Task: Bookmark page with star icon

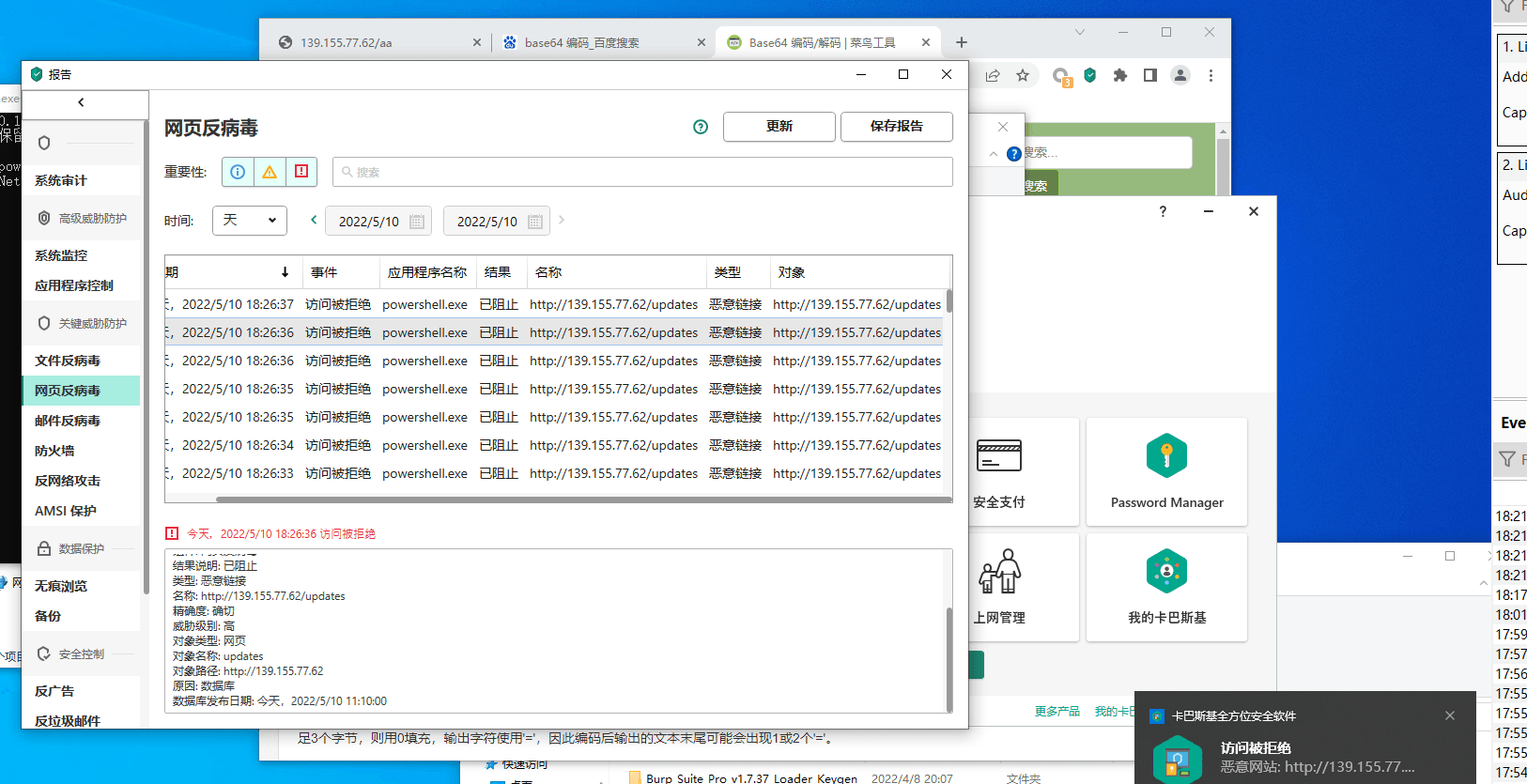Action: pyautogui.click(x=1023, y=75)
